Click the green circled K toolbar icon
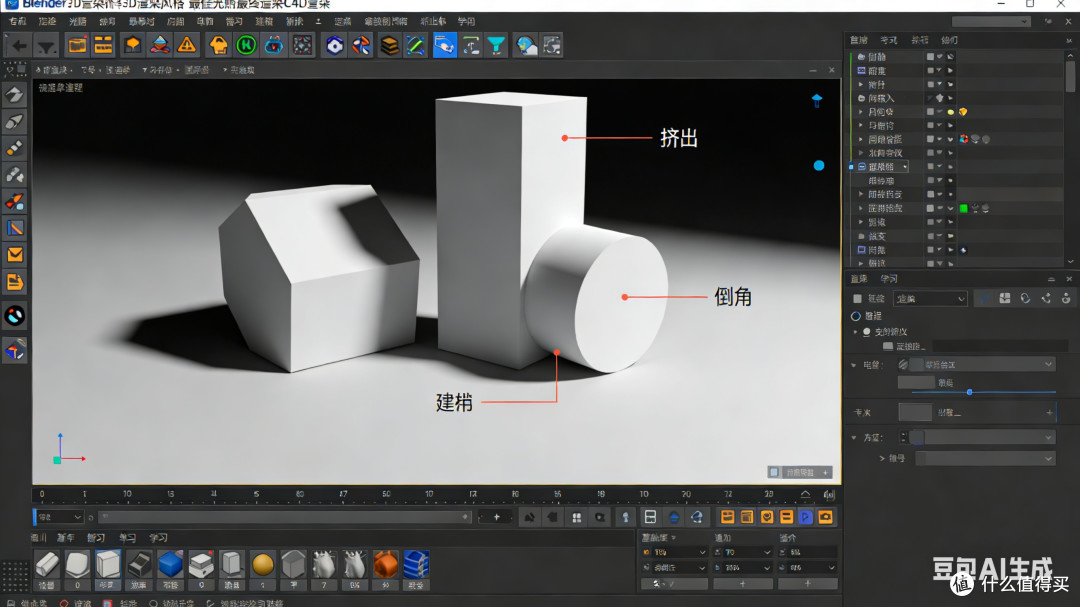The width and height of the screenshot is (1080, 607). coord(246,45)
